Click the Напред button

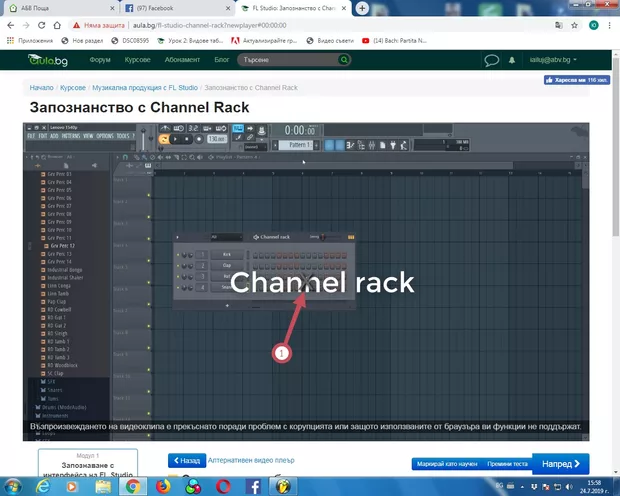pyautogui.click(x=560, y=464)
